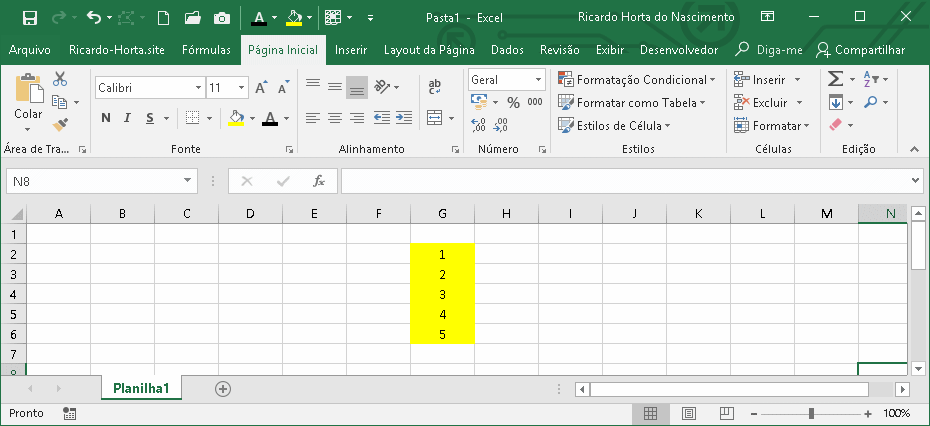Image resolution: width=930 pixels, height=426 pixels.
Task: Activate the Format Painter brush
Action: [x=59, y=125]
